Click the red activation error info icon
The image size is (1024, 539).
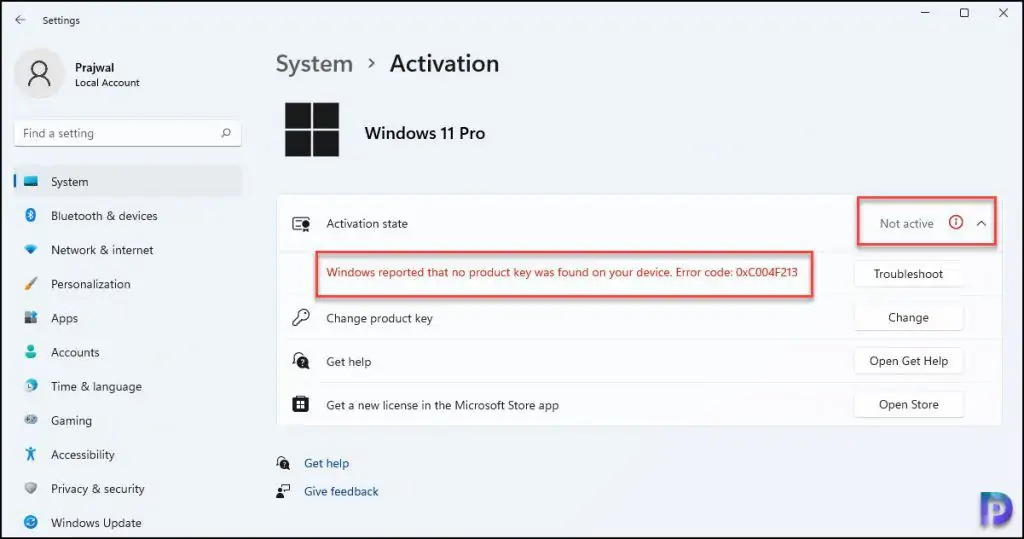pos(955,223)
